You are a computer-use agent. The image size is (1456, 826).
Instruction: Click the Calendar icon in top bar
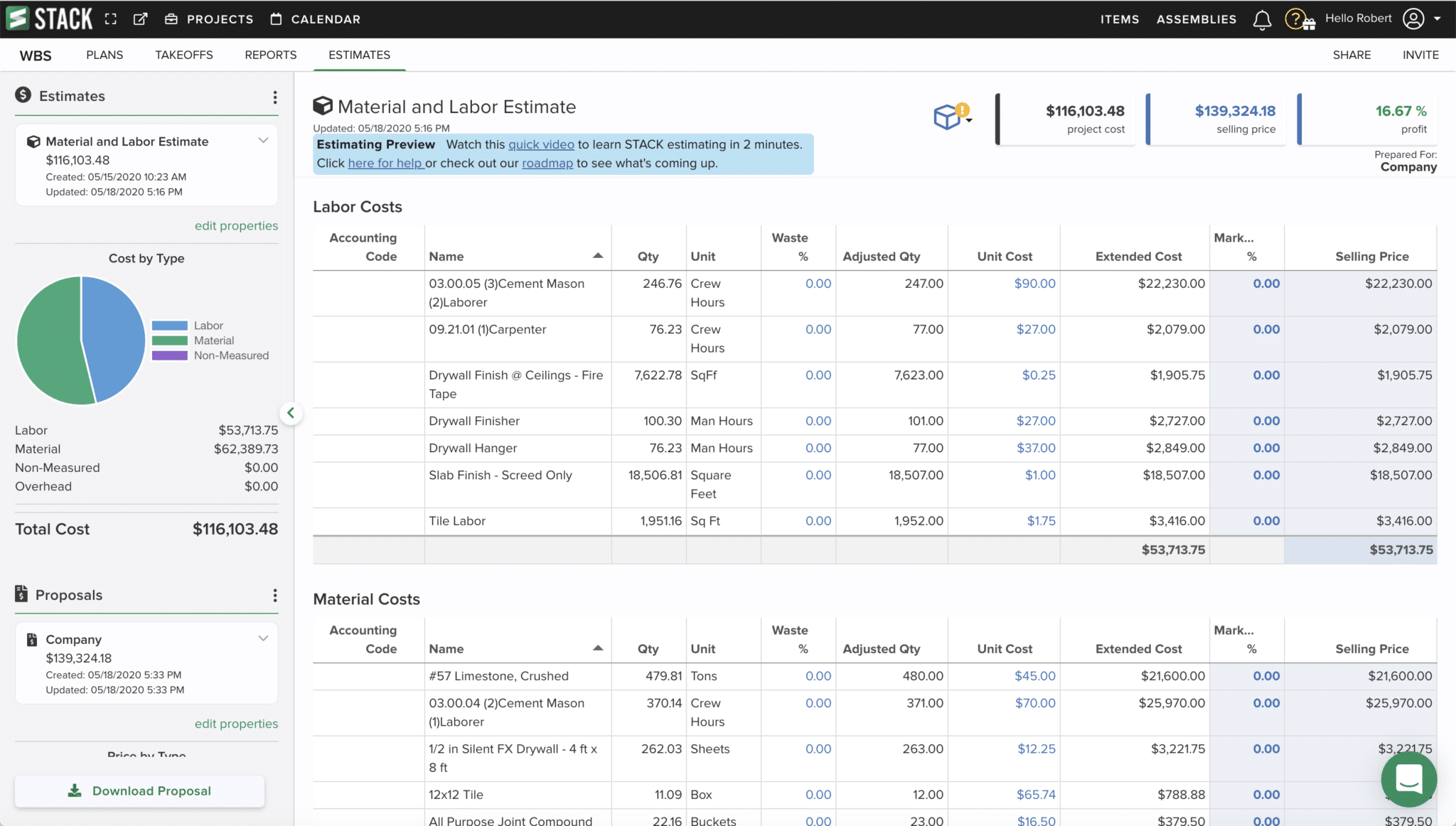pyautogui.click(x=275, y=19)
